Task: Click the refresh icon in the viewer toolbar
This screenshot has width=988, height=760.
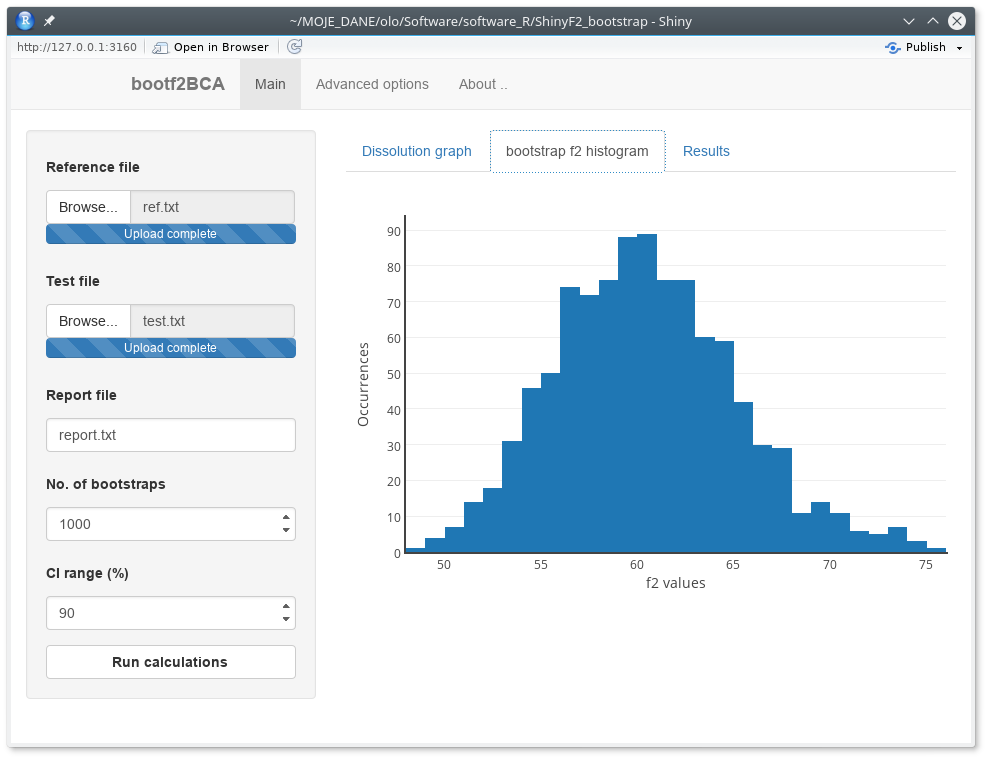Action: tap(294, 47)
